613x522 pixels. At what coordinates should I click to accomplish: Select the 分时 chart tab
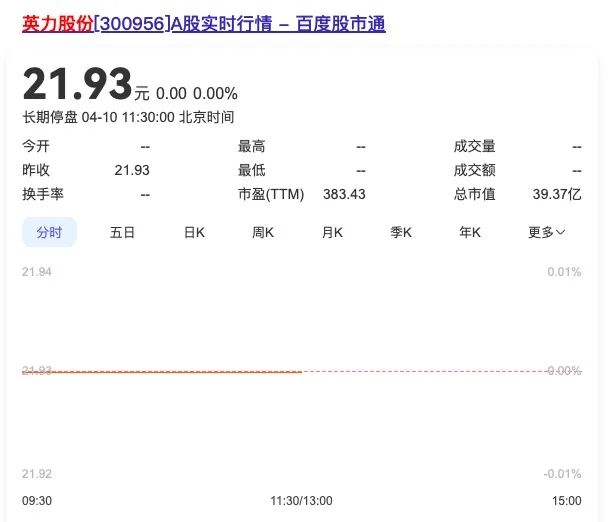[49, 232]
